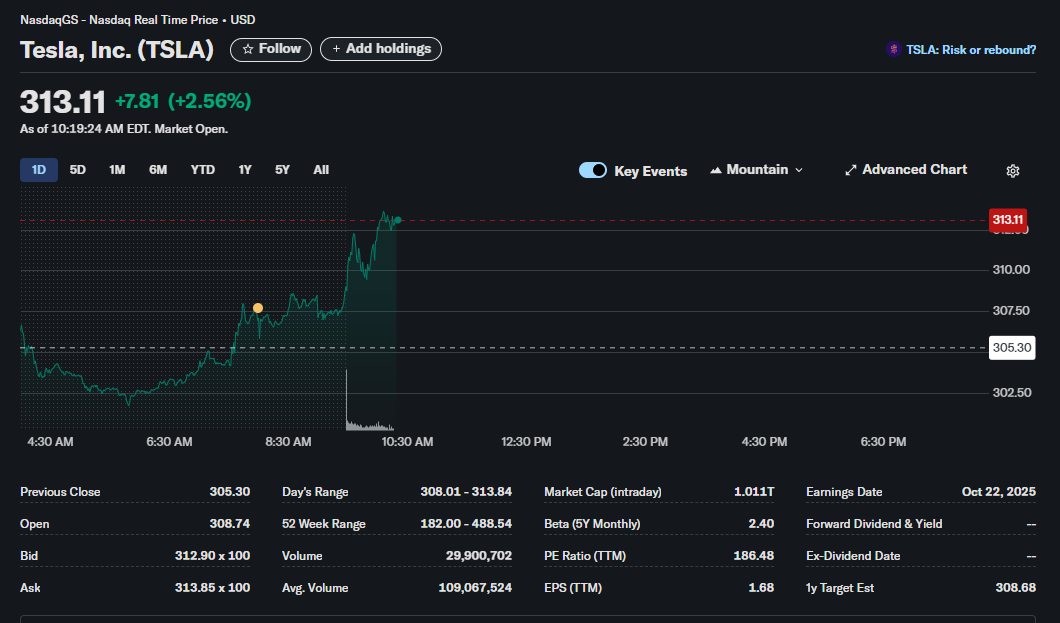Click the Ask value 313.85 x 100
This screenshot has height=623, width=1060.
click(x=212, y=588)
